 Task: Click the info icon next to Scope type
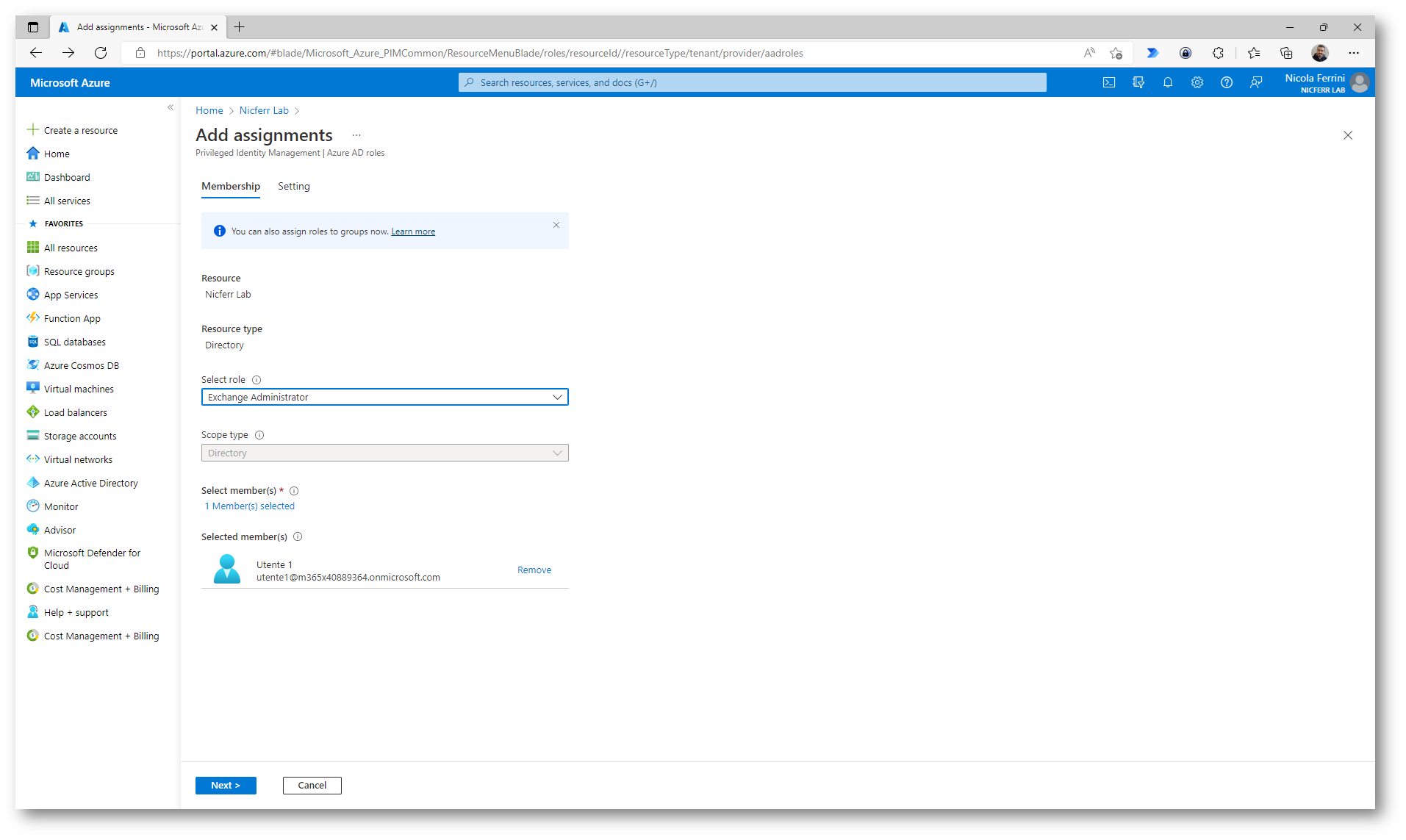click(259, 435)
